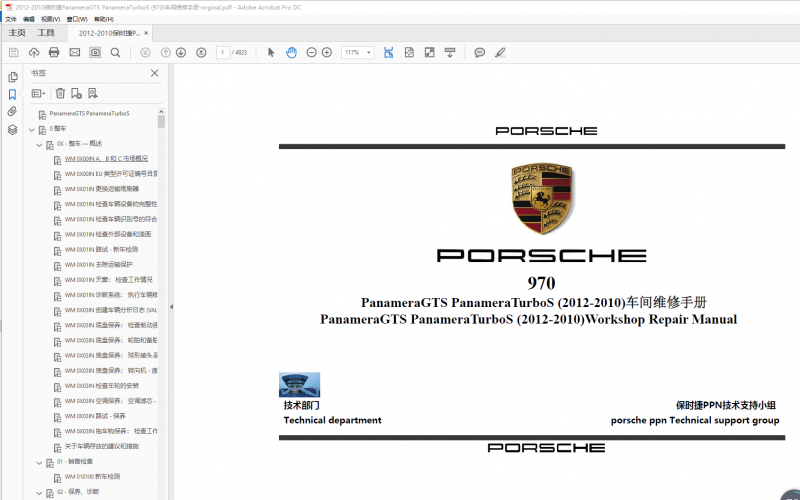The image size is (800, 500).
Task: Go to first page icon
Action: pos(145,52)
